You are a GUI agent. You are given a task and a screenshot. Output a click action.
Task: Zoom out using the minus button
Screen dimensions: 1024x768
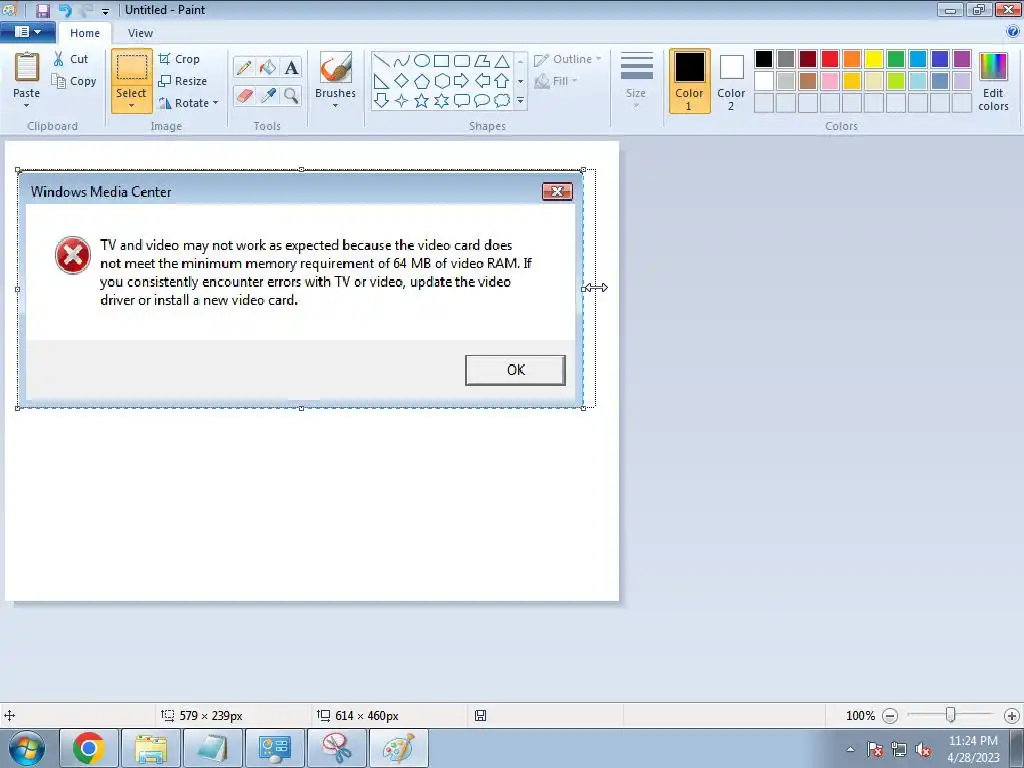coord(890,716)
